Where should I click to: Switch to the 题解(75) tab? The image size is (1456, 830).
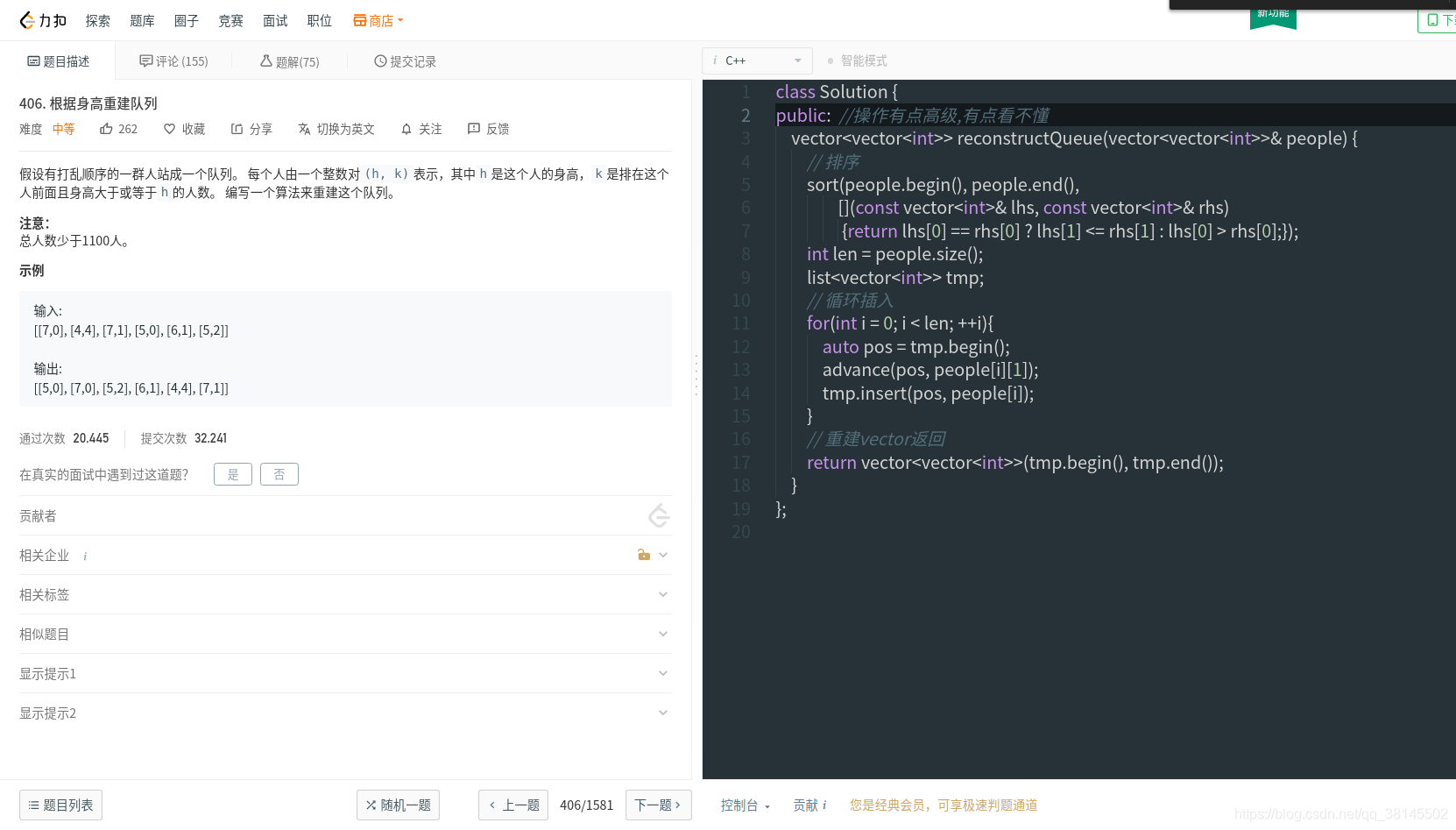coord(289,61)
